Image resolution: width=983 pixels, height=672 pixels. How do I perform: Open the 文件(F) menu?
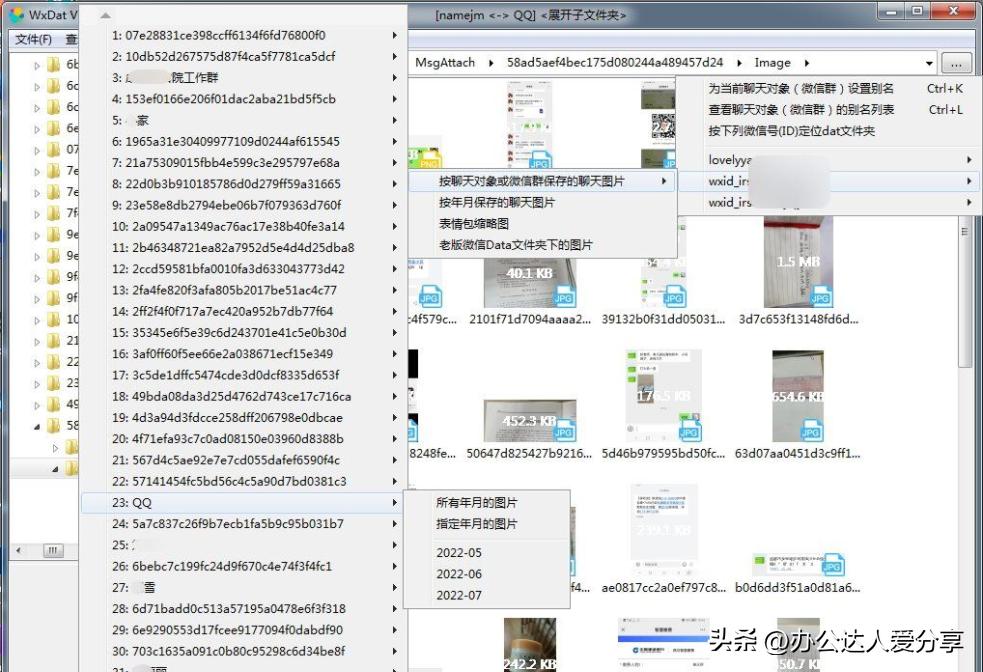[35, 38]
